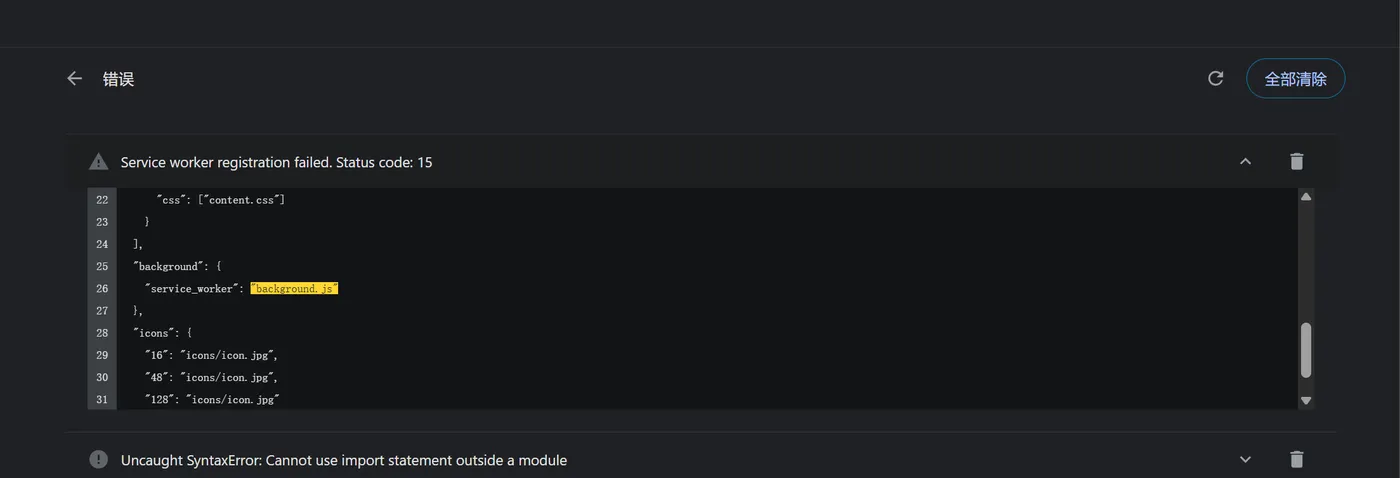
Task: Go back using the left arrow
Action: 74,78
